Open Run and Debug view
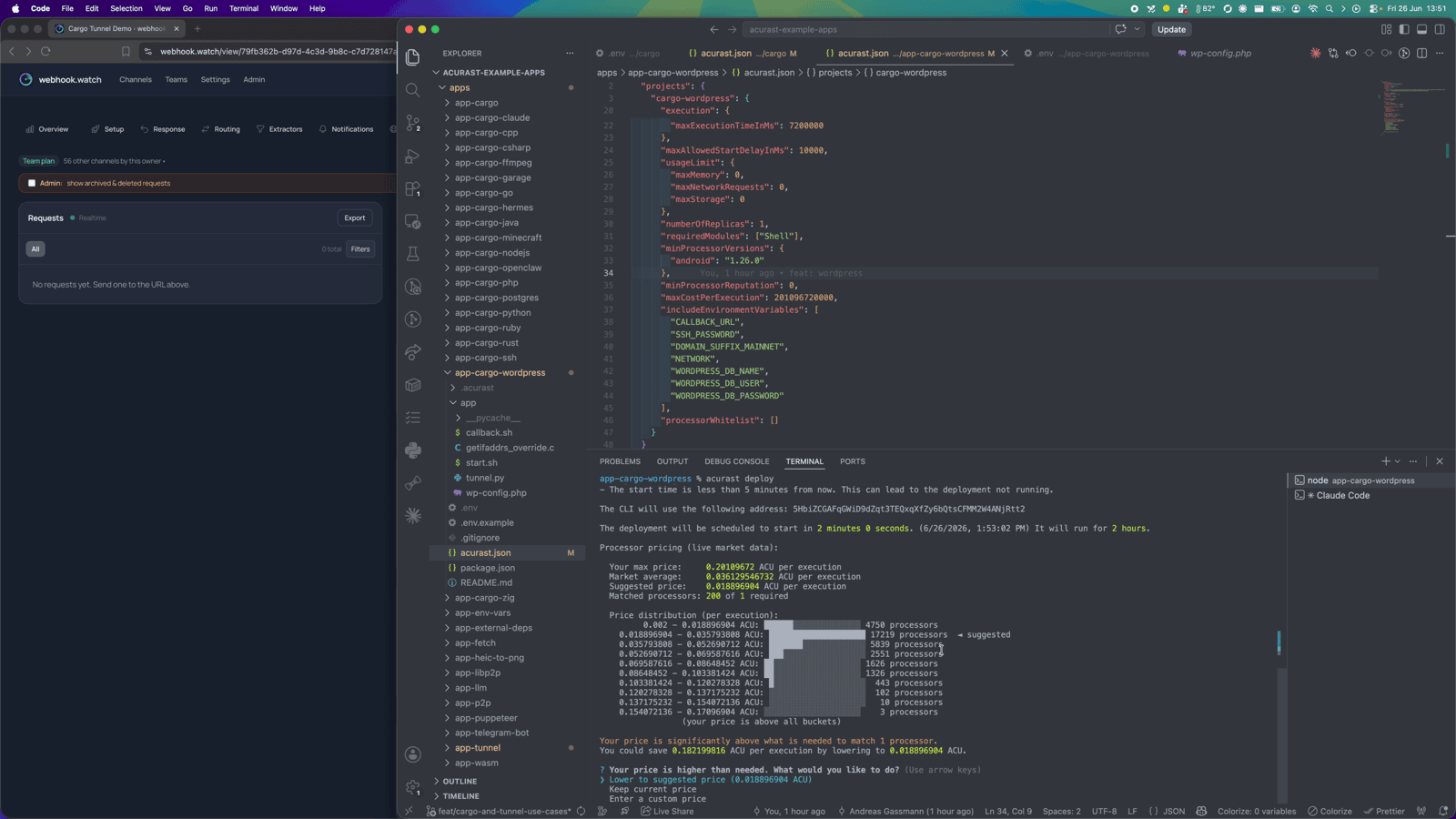Screen dimensions: 1456x819 click(413, 156)
